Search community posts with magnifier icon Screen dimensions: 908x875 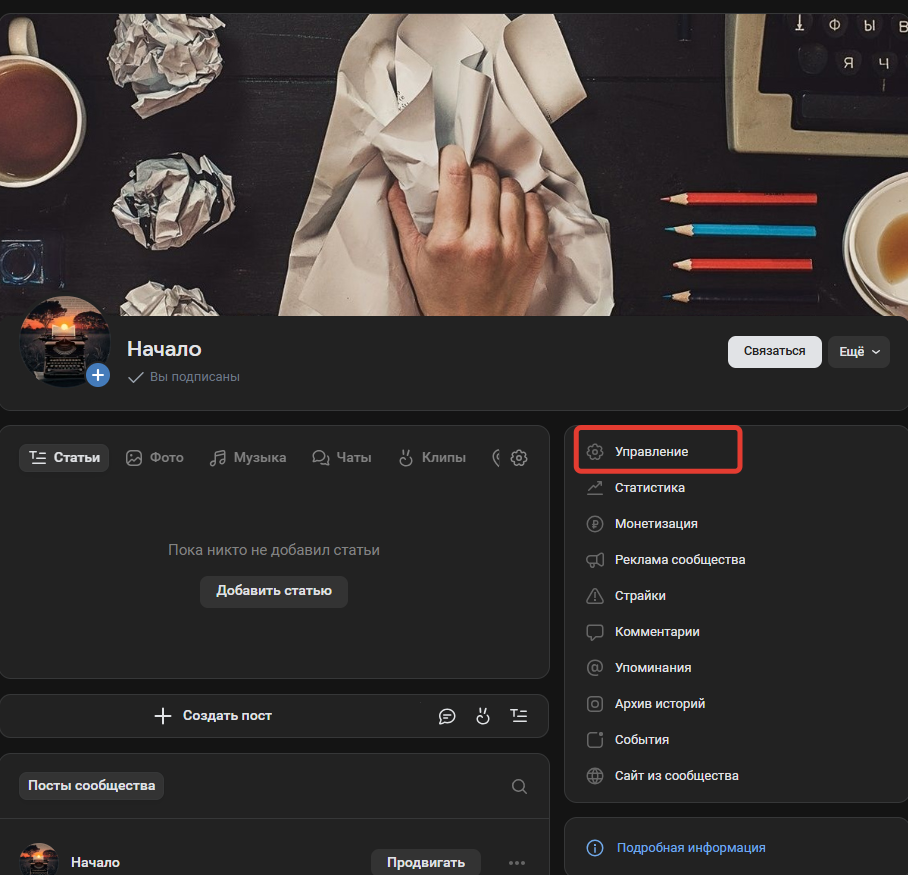(x=519, y=786)
